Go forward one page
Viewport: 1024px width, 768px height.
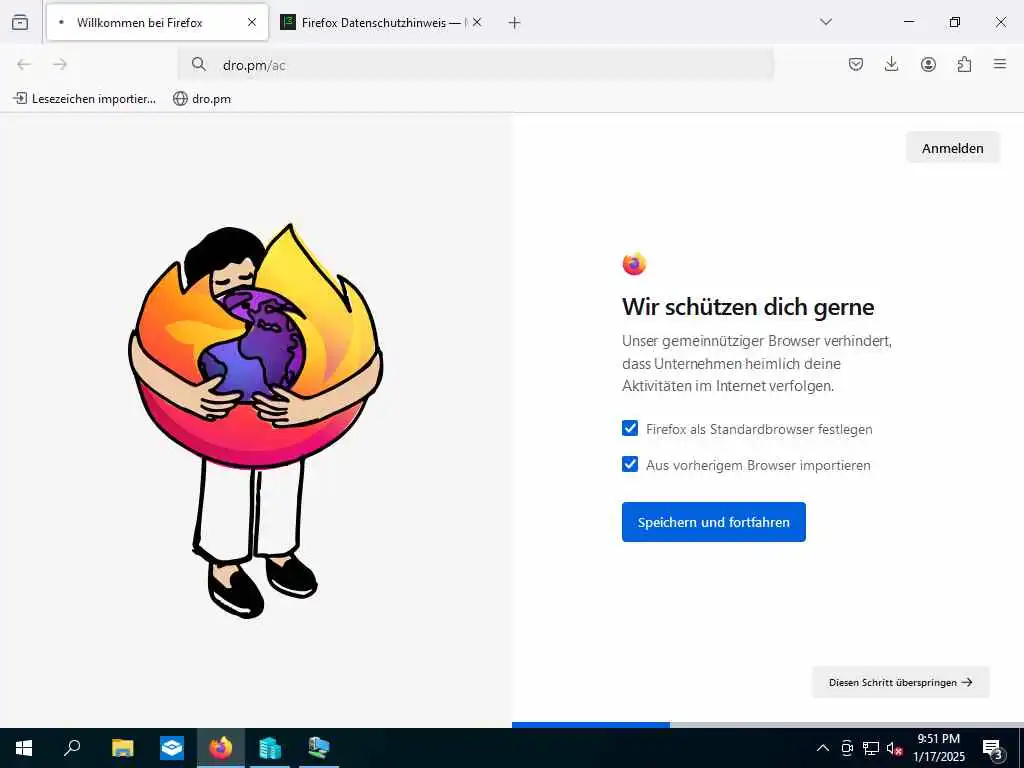pyautogui.click(x=60, y=64)
